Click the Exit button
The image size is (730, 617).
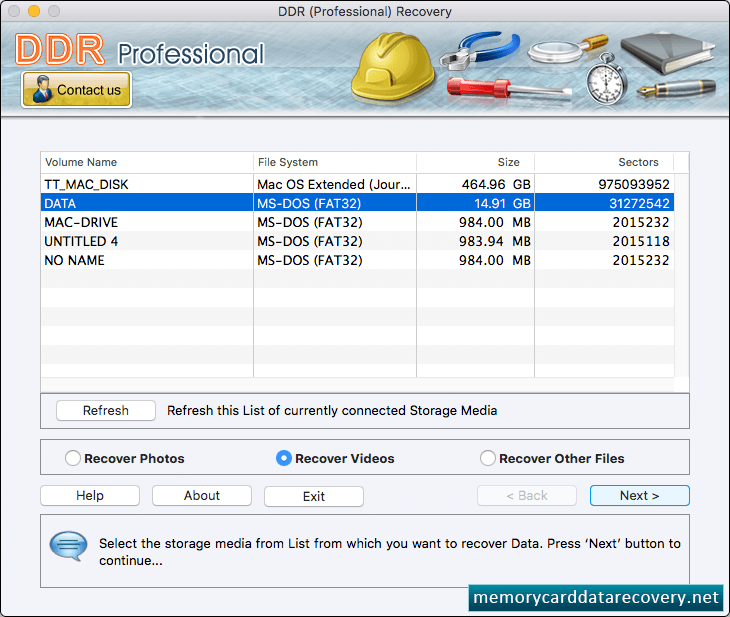(314, 496)
